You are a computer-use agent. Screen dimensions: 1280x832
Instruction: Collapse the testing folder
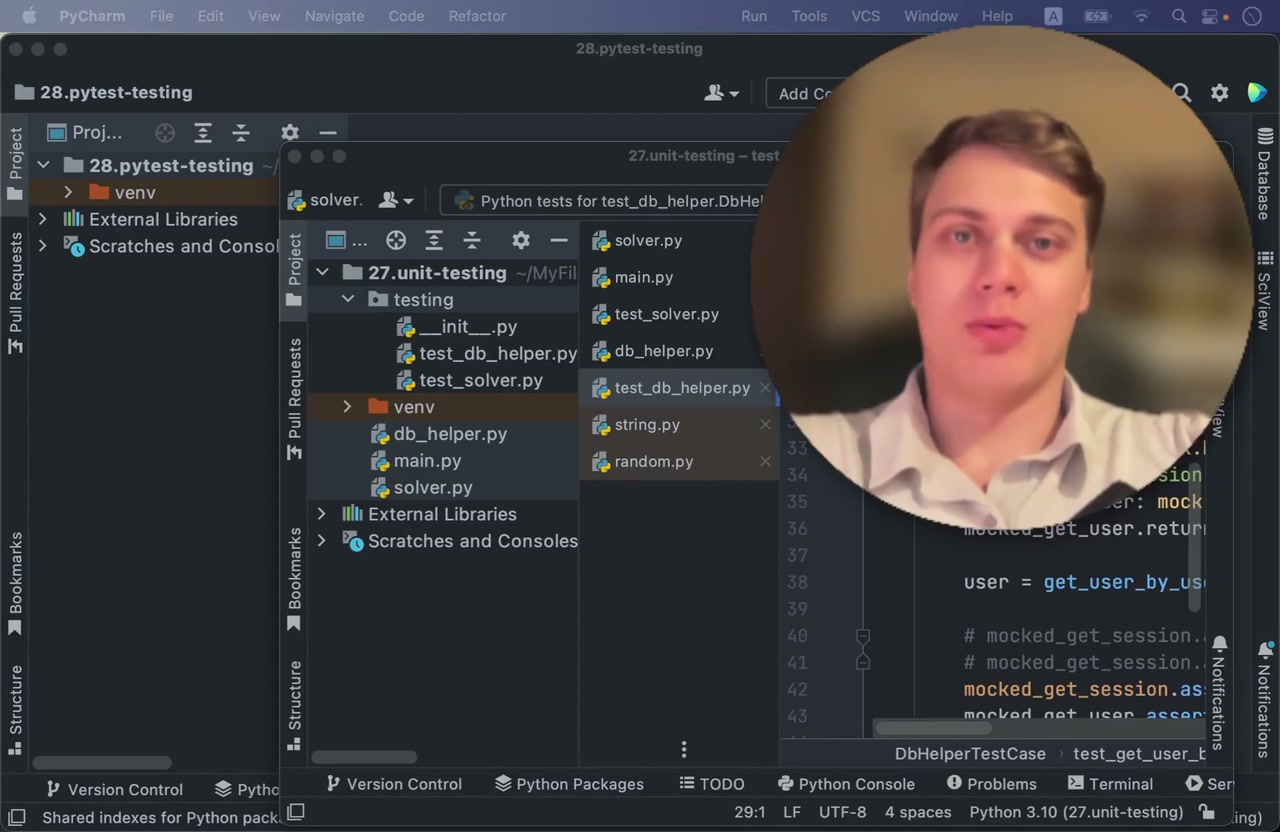[x=348, y=299]
